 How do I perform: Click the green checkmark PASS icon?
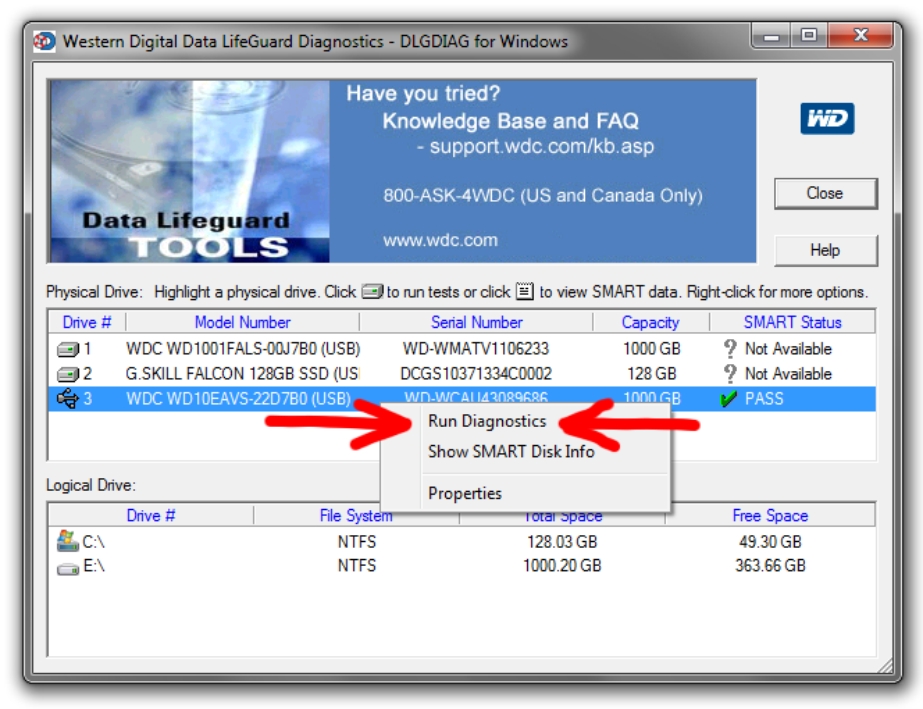pyautogui.click(x=729, y=399)
